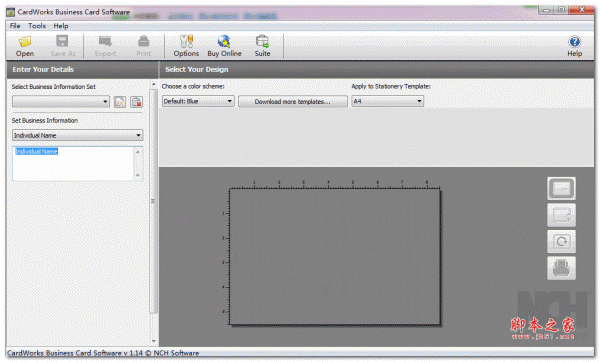
Task: Click the card back view button
Action: click(561, 215)
